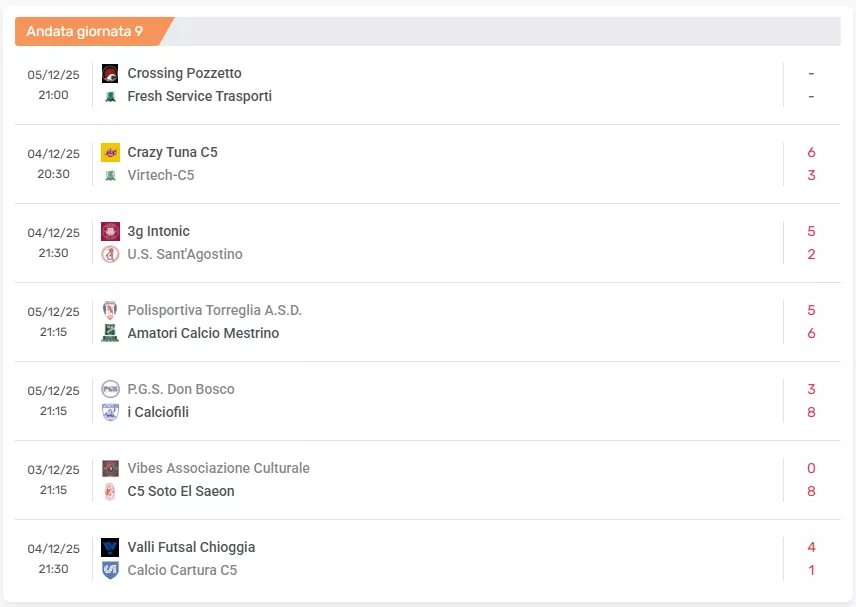The image size is (856, 607).
Task: Click the P.G.S. Don Bosco logo
Action: coord(110,389)
